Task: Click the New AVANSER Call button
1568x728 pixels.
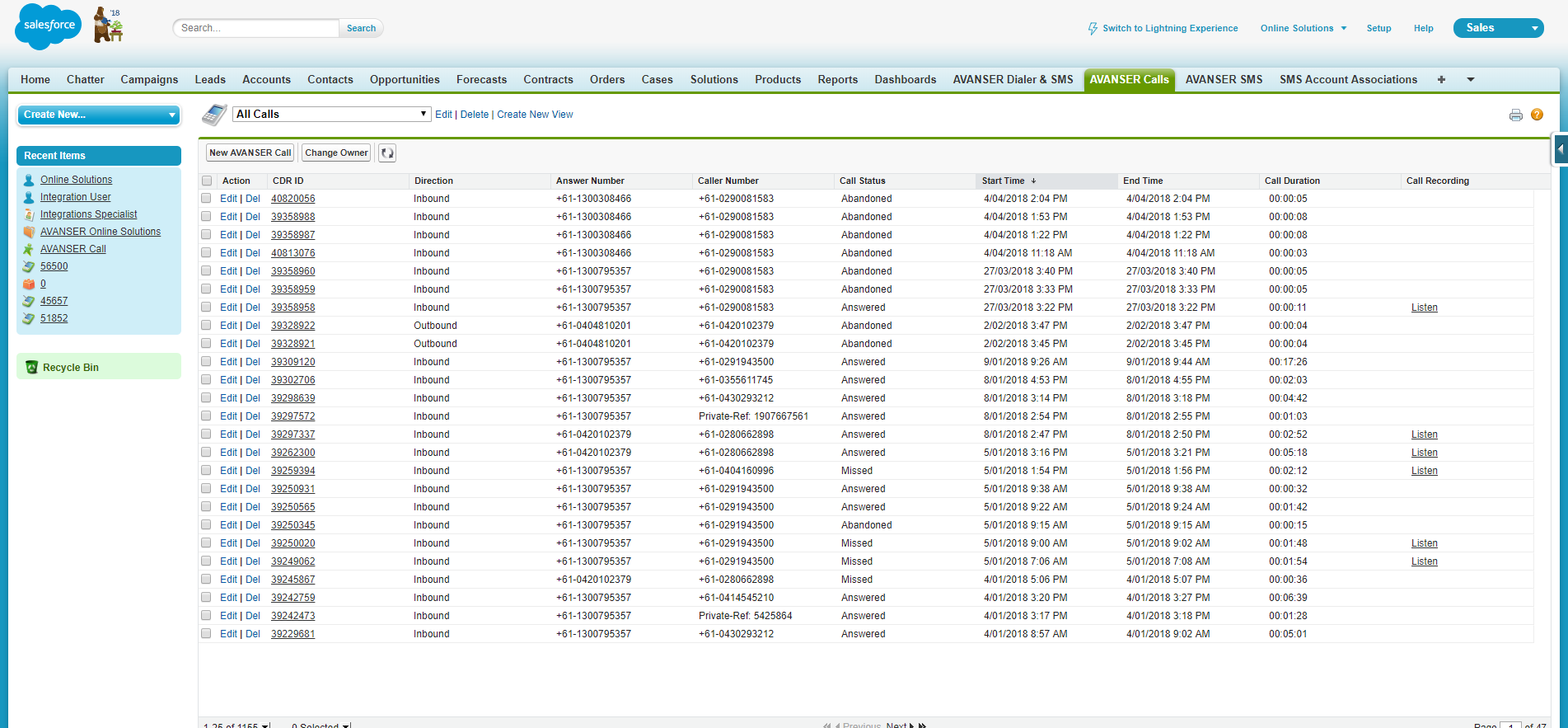Action: tap(250, 153)
